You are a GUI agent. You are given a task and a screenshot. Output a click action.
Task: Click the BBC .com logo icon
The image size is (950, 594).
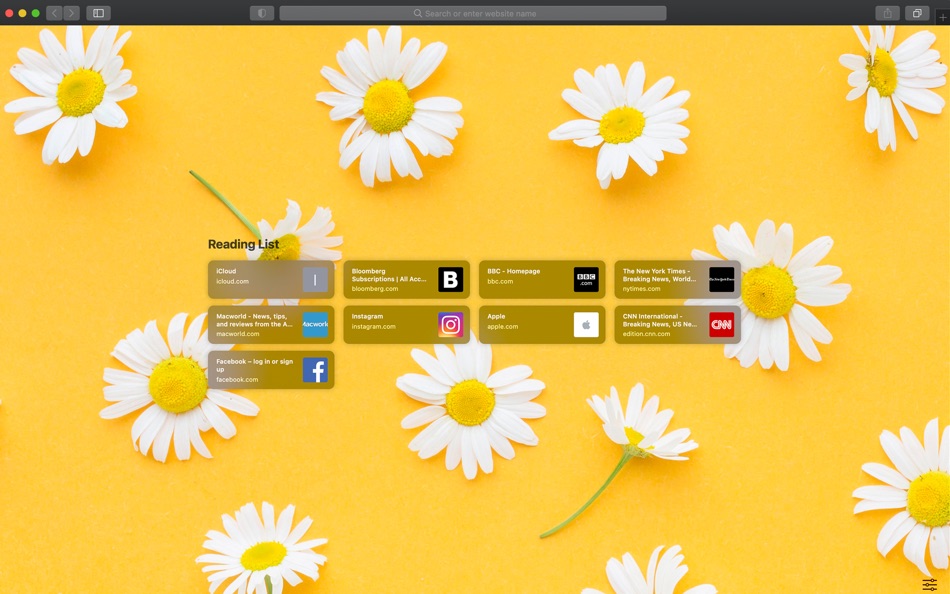click(x=586, y=279)
